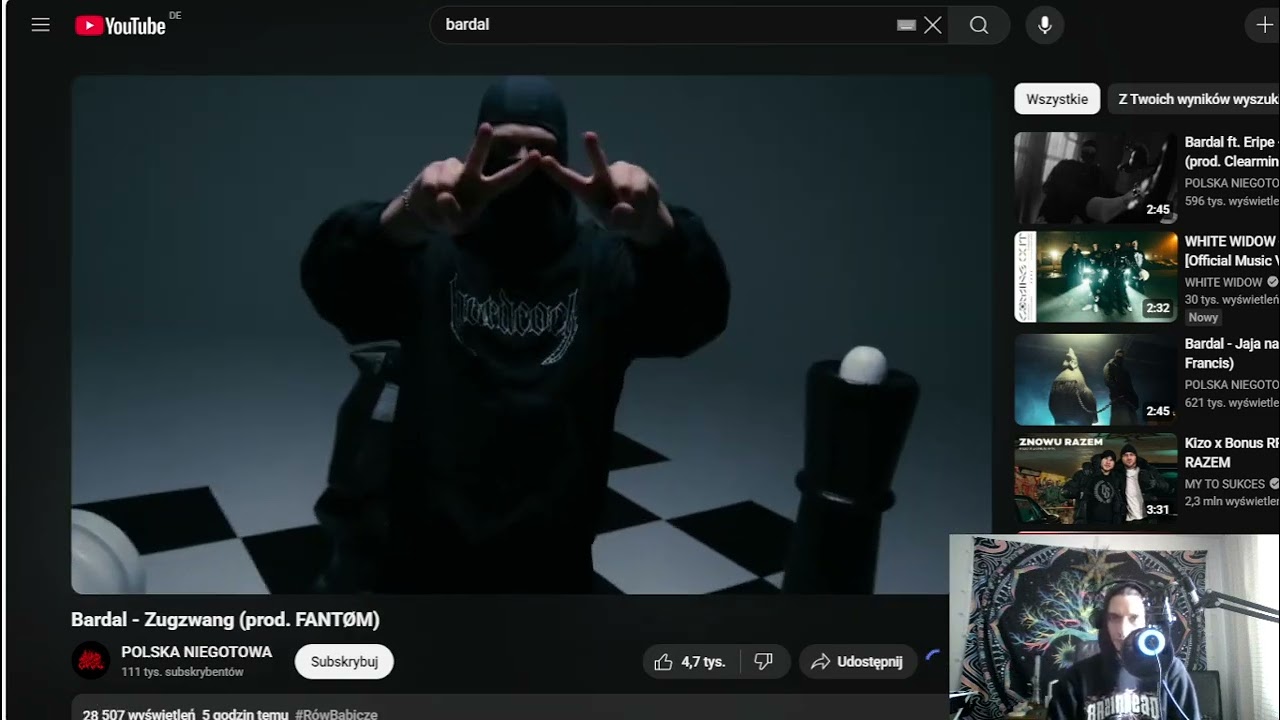1280x720 pixels.
Task: Share the video via Udostępnij
Action: tap(858, 661)
